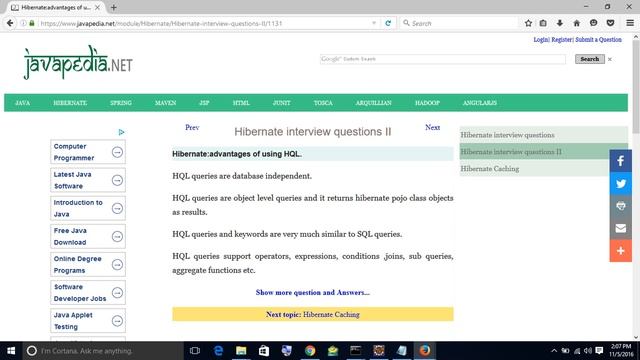
Task: Open the JAVA menu item
Action: click(x=22, y=103)
